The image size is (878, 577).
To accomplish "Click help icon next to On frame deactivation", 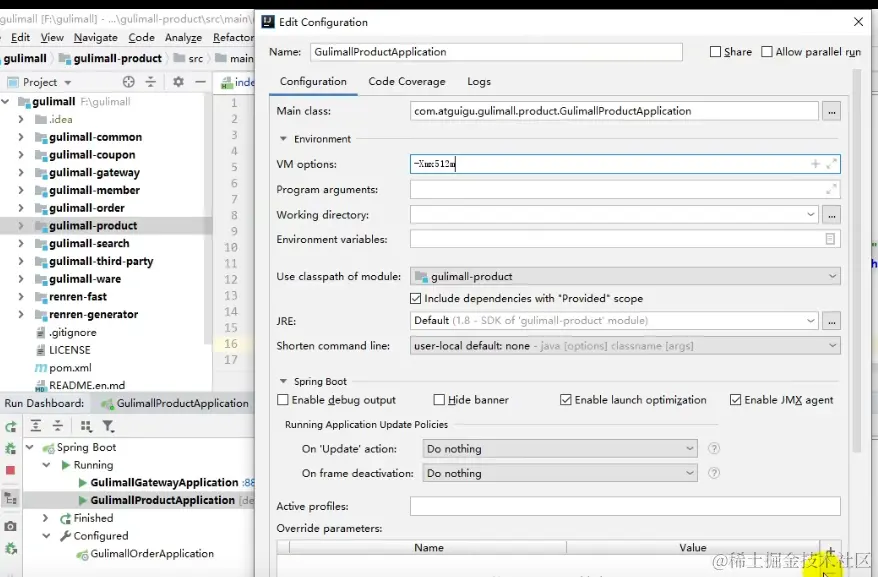I will (x=714, y=473).
